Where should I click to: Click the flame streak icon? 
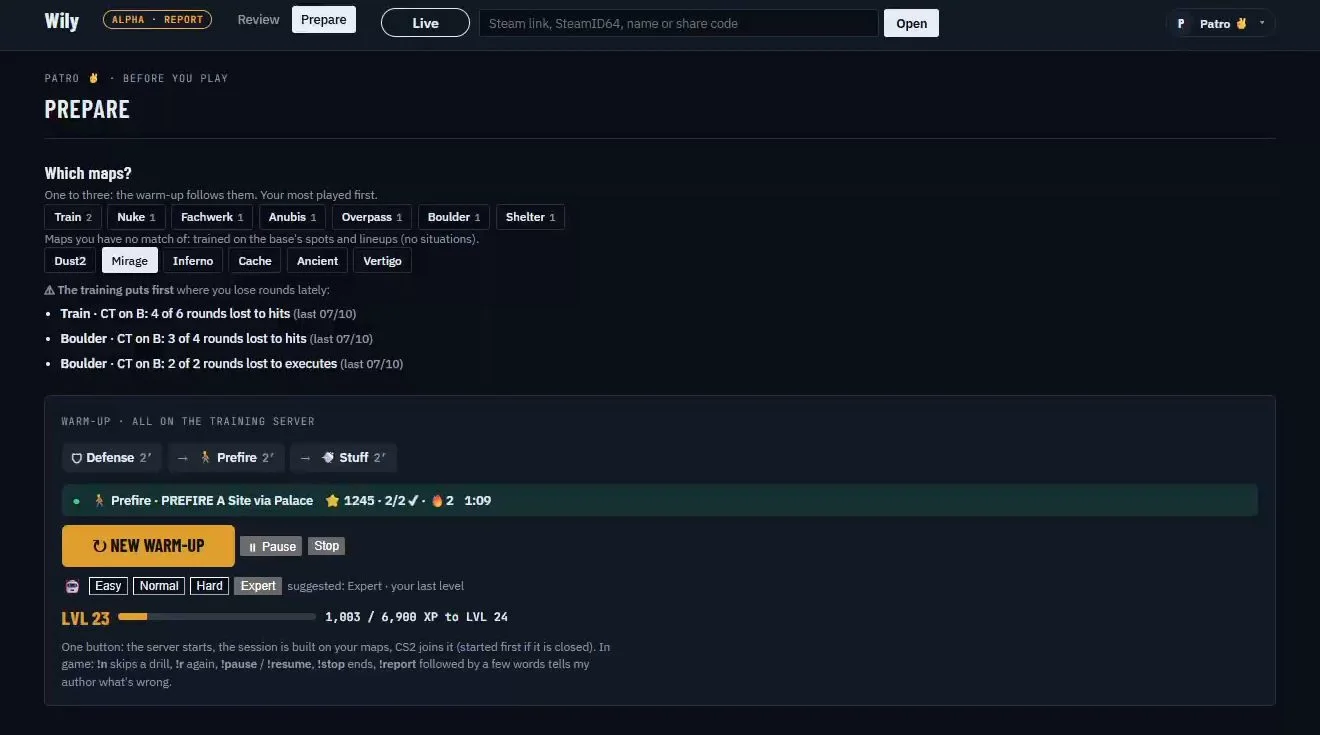(437, 500)
